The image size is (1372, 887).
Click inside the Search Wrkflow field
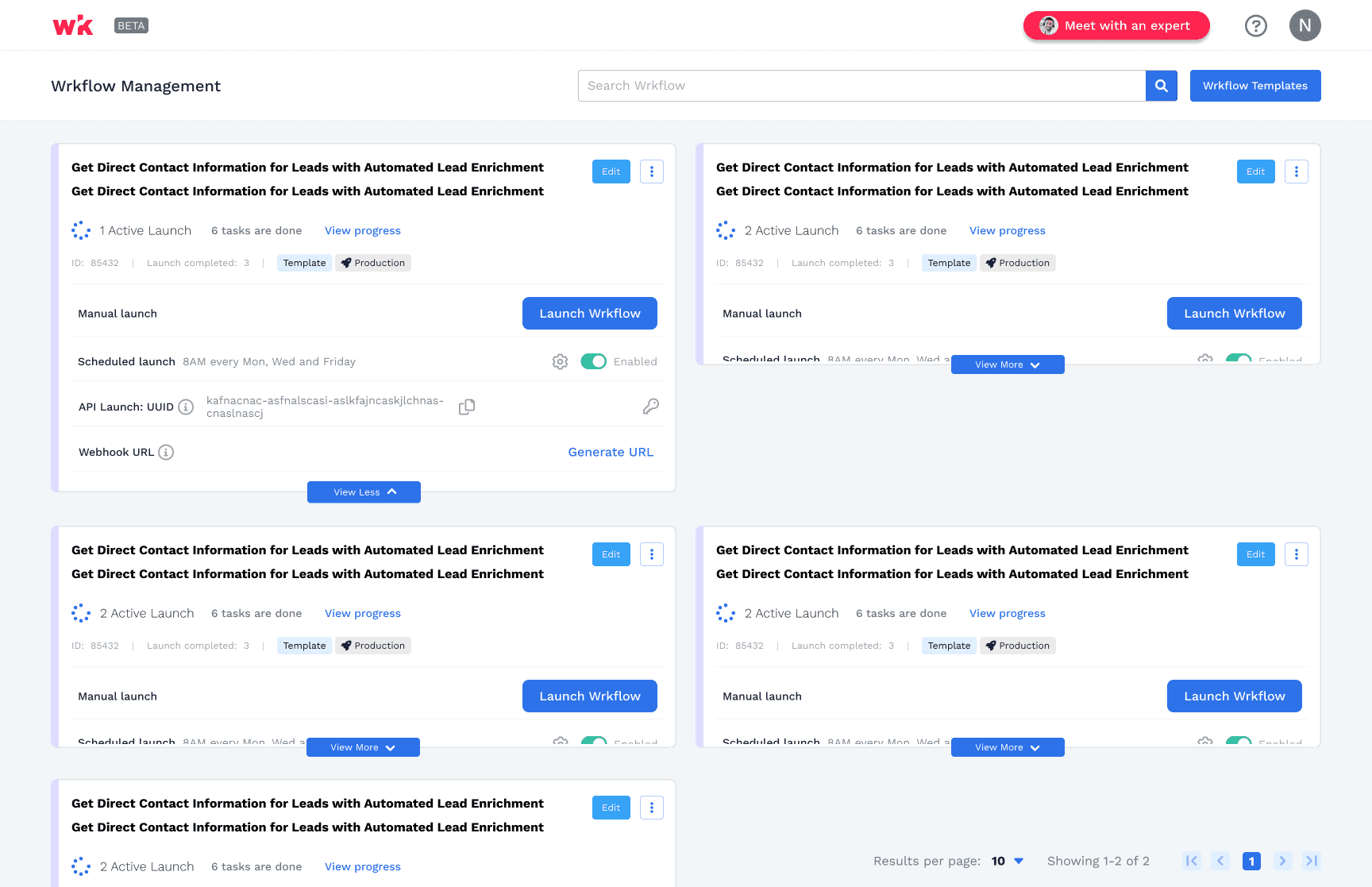[861, 85]
